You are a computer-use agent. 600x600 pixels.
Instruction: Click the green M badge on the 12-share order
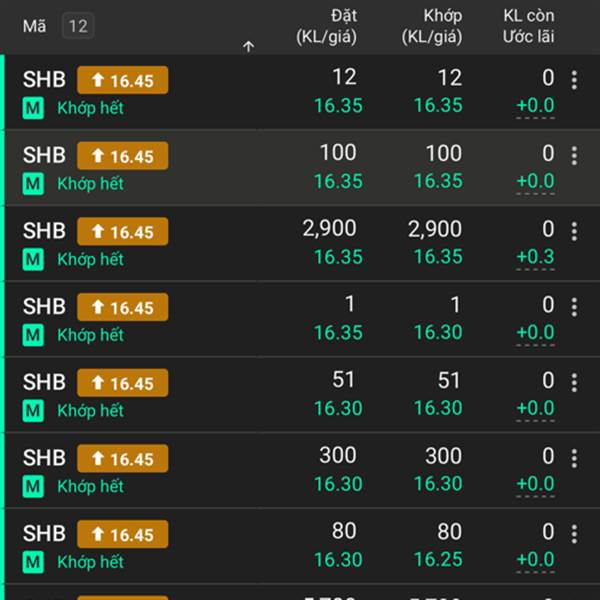33,108
